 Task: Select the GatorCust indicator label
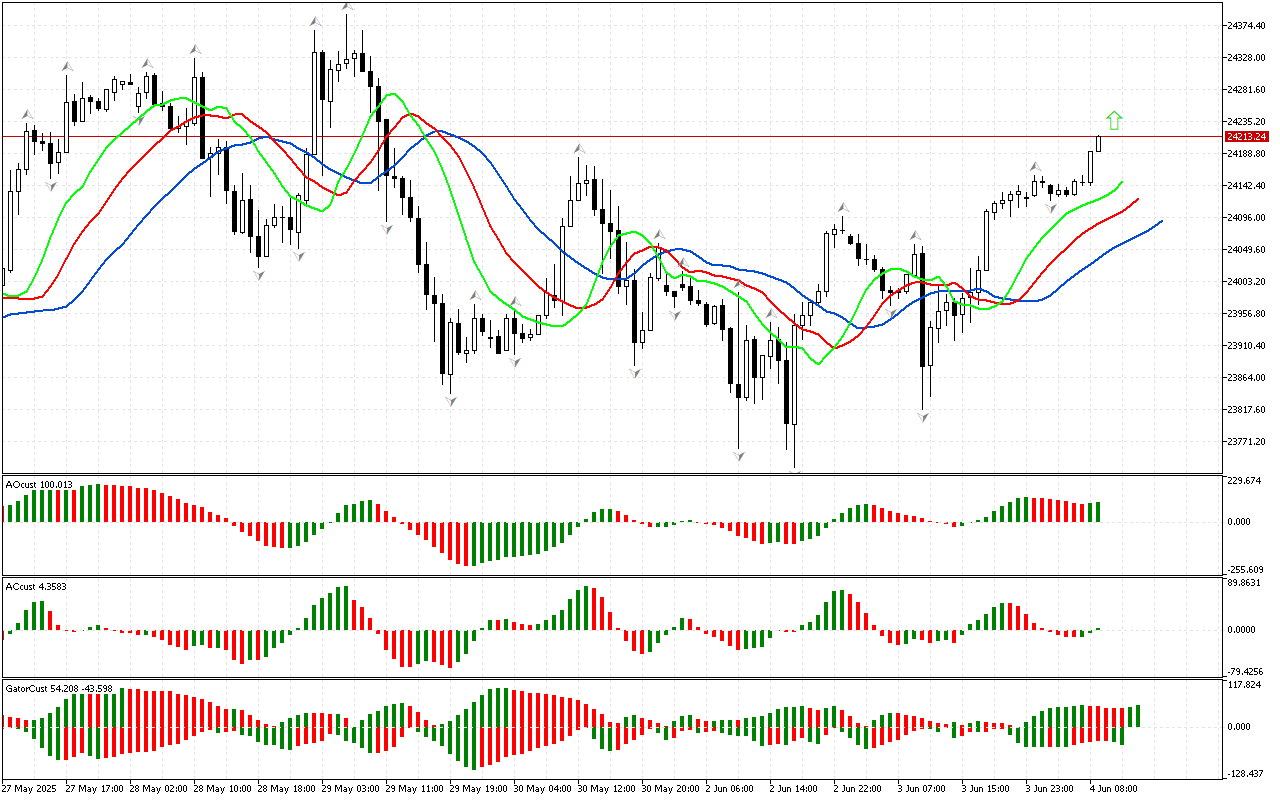coord(58,688)
